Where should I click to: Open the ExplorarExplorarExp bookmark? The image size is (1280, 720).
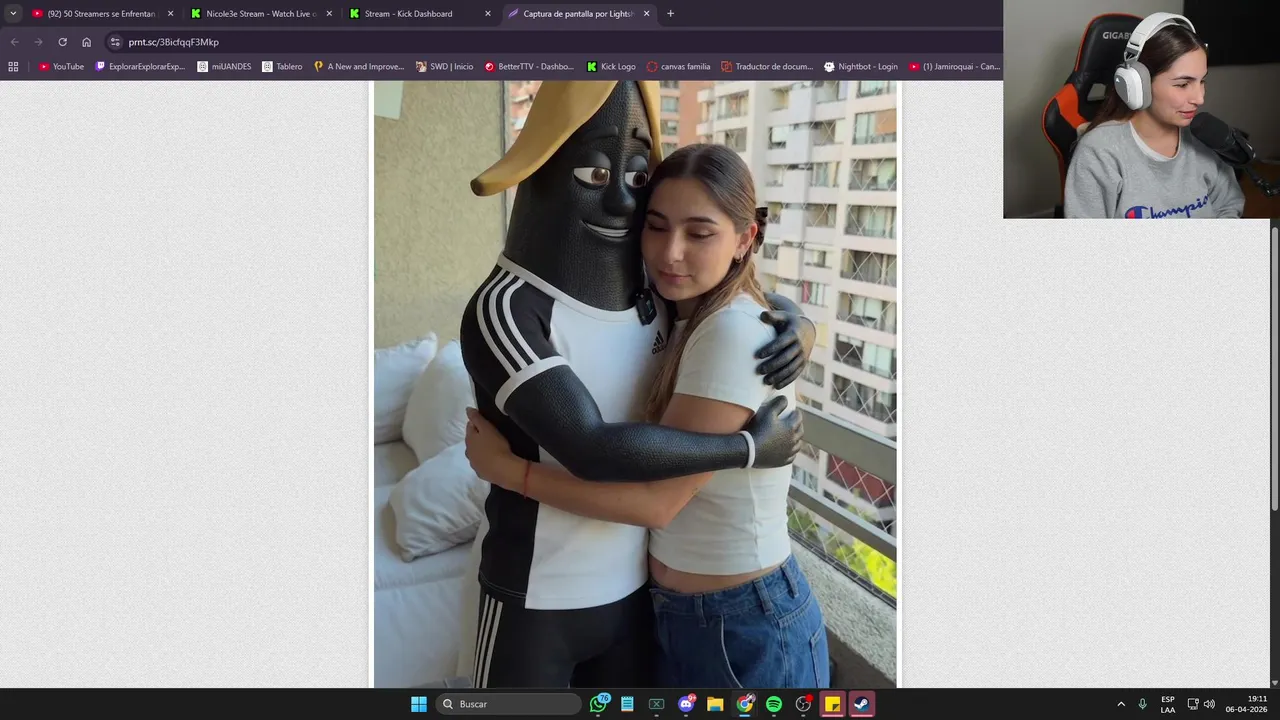(x=140, y=67)
